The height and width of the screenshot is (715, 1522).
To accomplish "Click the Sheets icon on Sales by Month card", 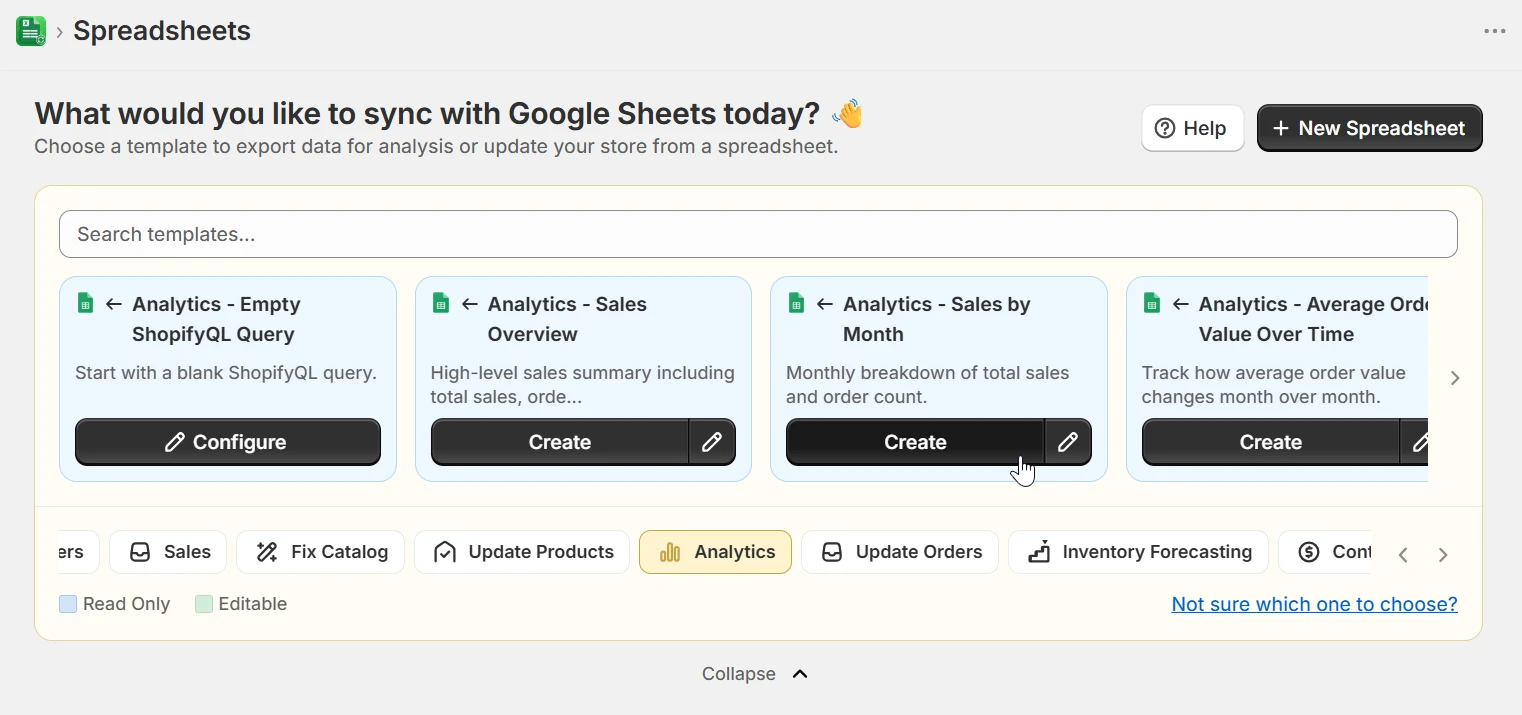I will tap(796, 303).
